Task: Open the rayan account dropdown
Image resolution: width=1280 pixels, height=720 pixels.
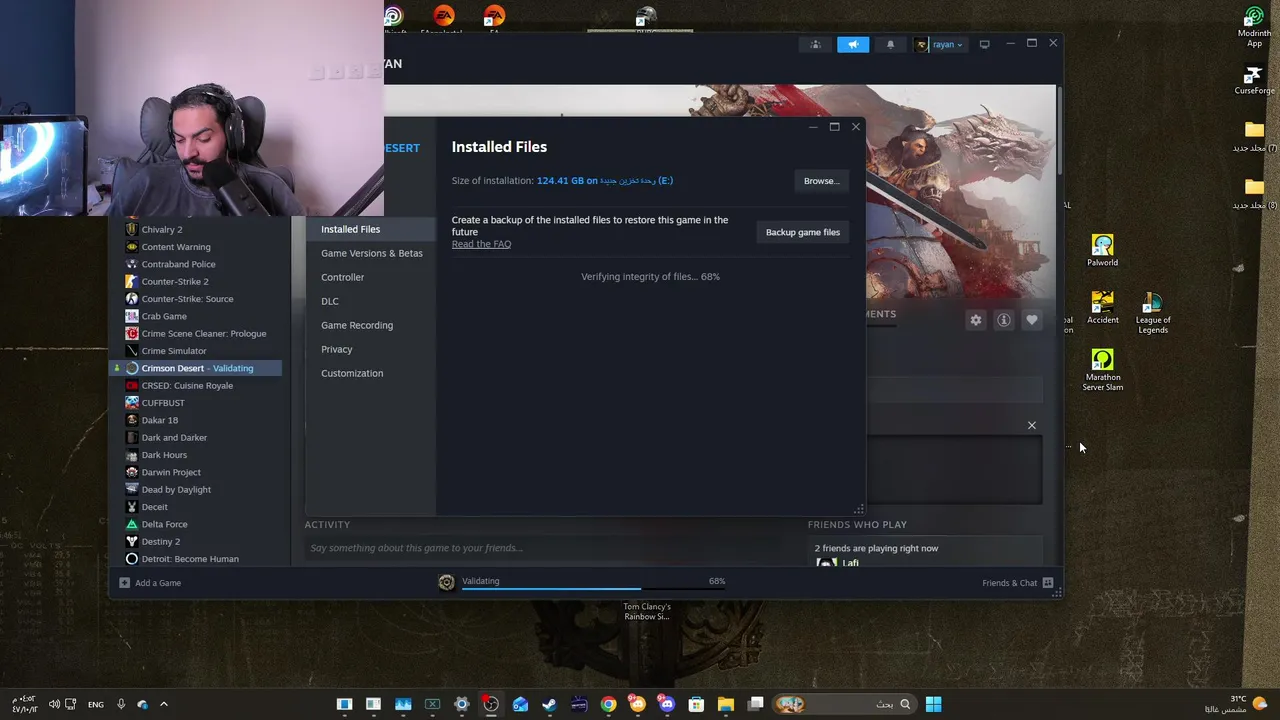Action: (941, 44)
